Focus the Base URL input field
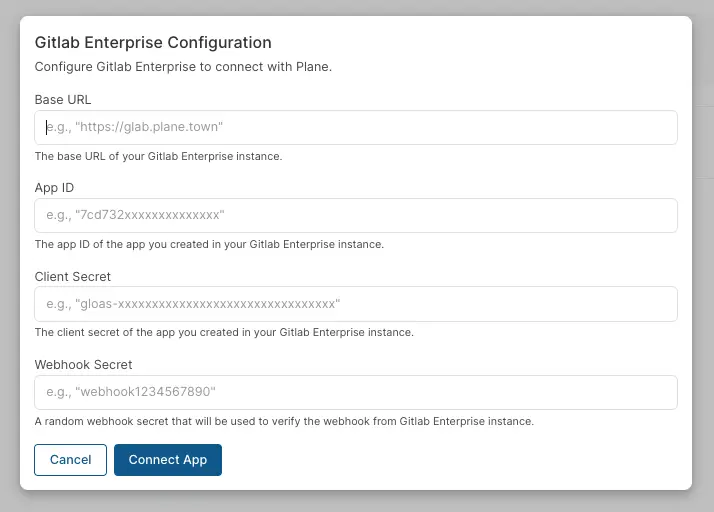The height and width of the screenshot is (512, 714). 356,128
